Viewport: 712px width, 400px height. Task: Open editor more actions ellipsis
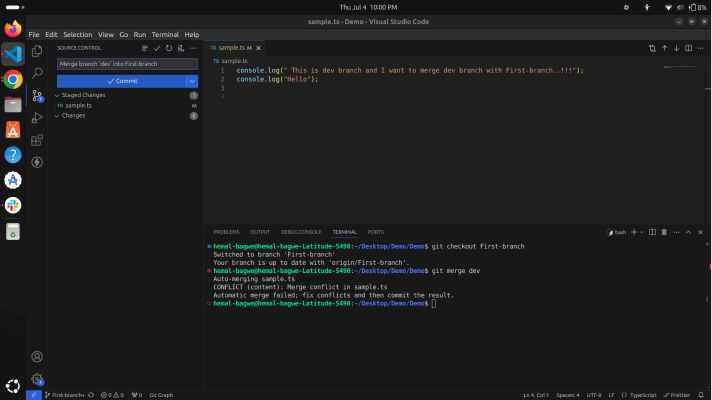click(700, 48)
